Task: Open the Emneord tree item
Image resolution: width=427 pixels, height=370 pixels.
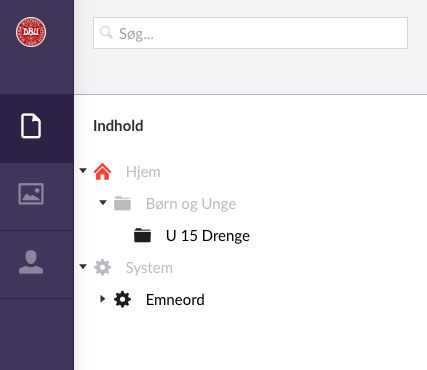Action: click(175, 300)
